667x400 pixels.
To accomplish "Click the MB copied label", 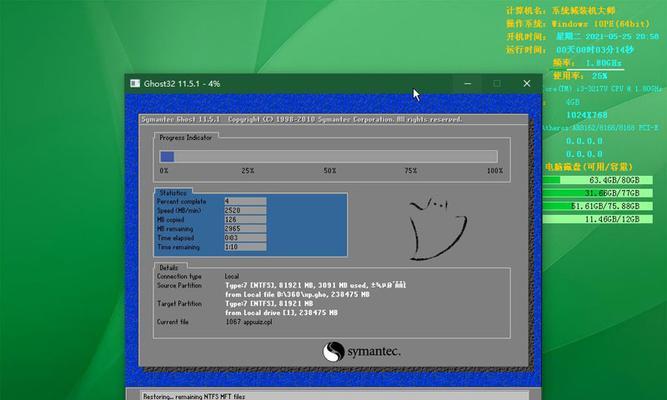I will pos(171,220).
